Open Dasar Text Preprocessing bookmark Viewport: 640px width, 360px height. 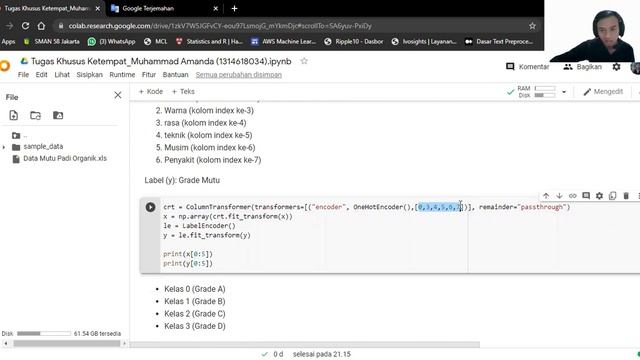click(x=499, y=41)
